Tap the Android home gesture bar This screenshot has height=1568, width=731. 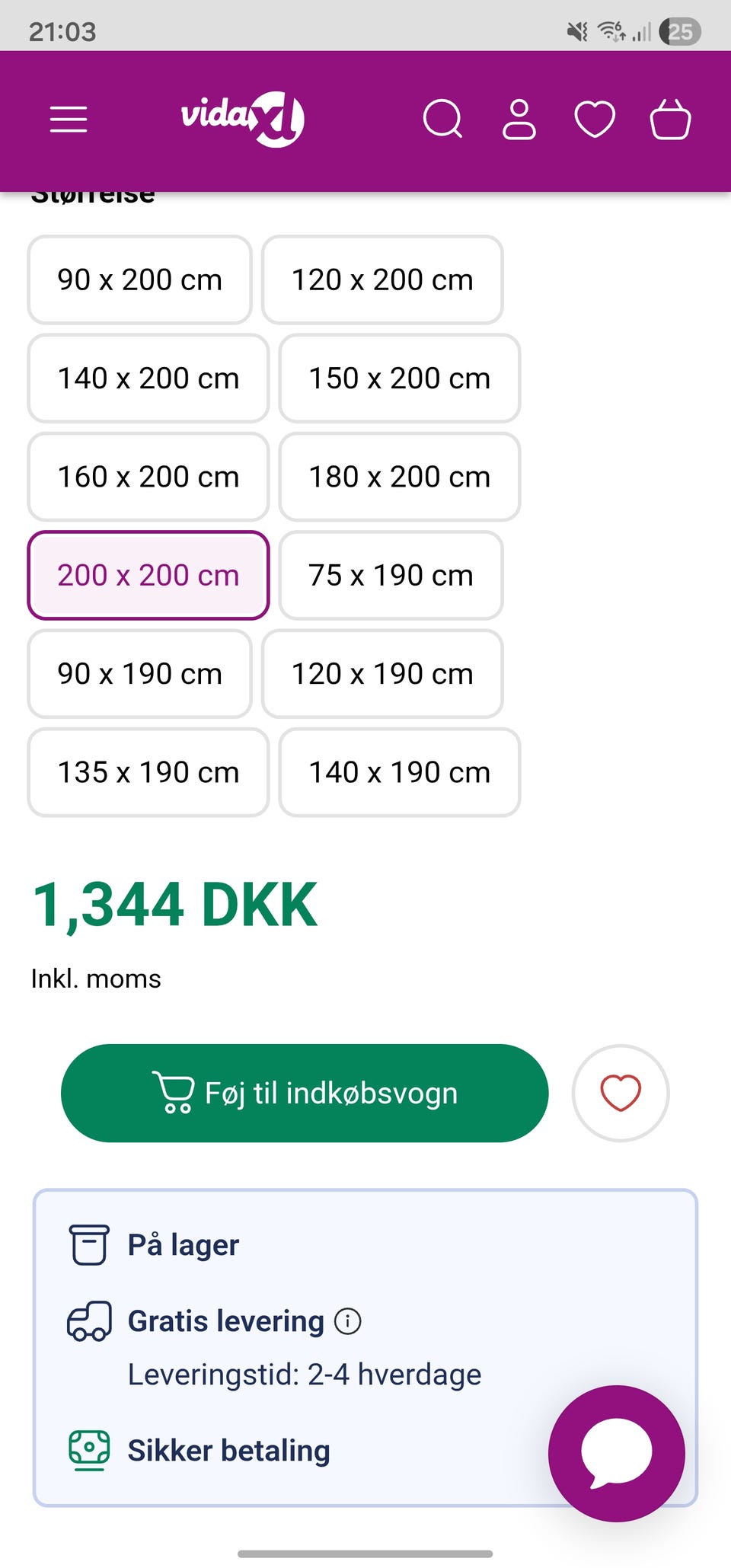click(365, 1554)
